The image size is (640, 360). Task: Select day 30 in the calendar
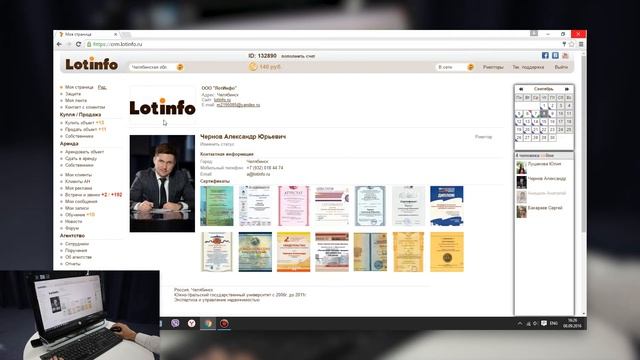[x=552, y=138]
